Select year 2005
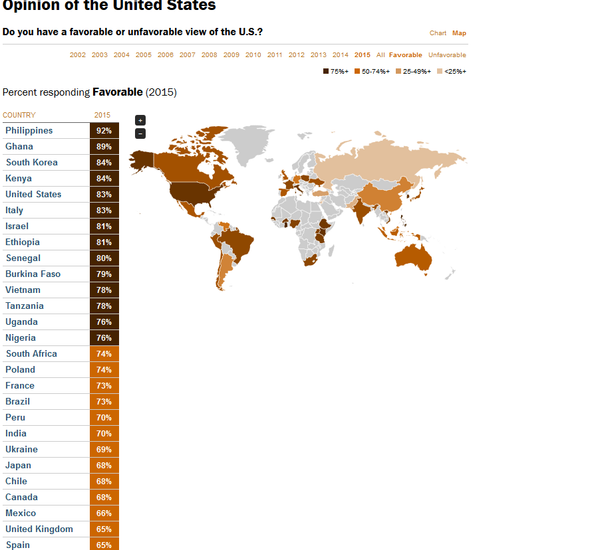Screen dimensions: 600x550 (143, 55)
